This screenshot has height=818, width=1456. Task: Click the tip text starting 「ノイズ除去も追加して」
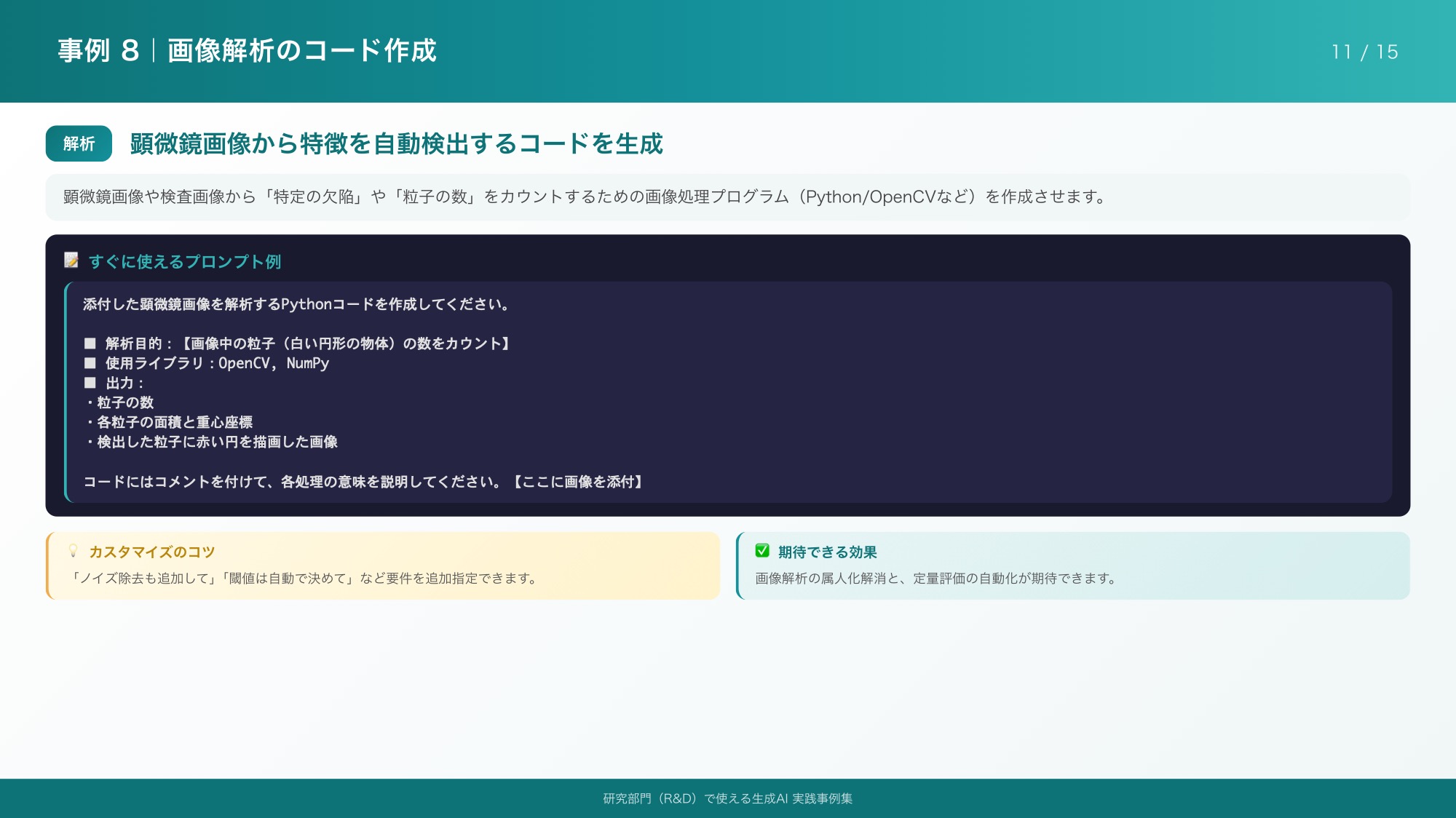(304, 579)
